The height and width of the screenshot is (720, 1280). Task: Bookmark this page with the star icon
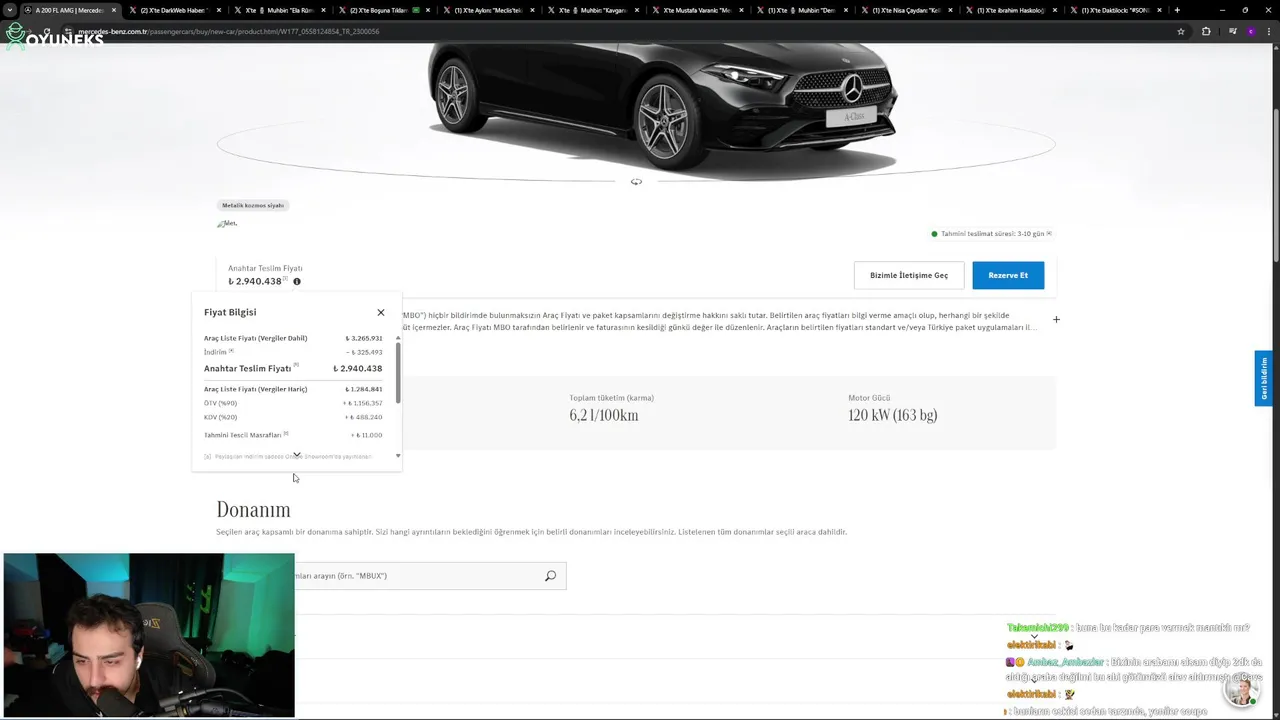pos(1181,31)
